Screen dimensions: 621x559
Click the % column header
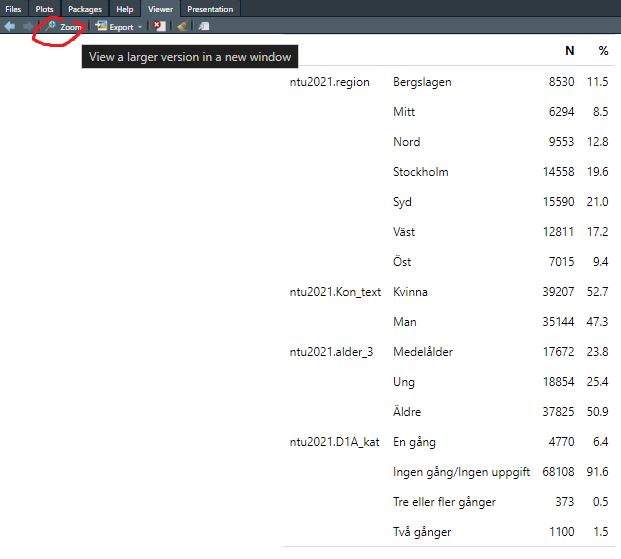tap(603, 51)
